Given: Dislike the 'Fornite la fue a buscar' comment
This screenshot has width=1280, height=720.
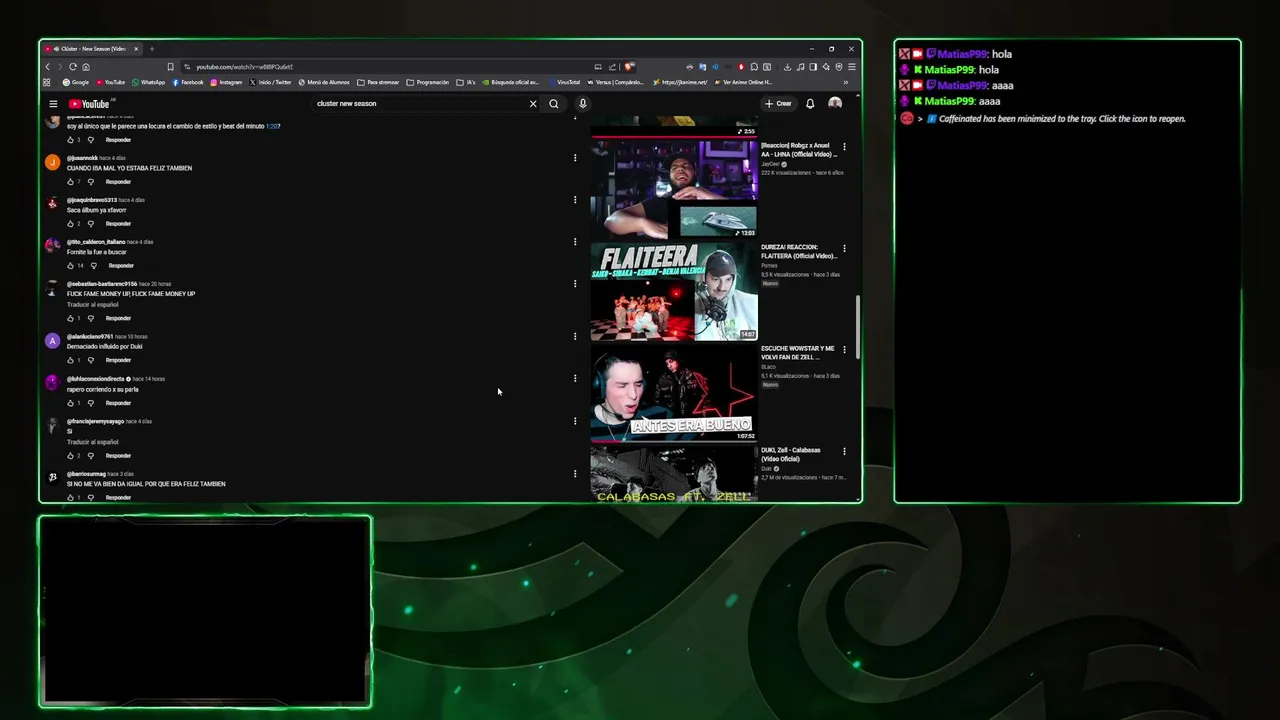Looking at the screenshot, I should point(94,266).
